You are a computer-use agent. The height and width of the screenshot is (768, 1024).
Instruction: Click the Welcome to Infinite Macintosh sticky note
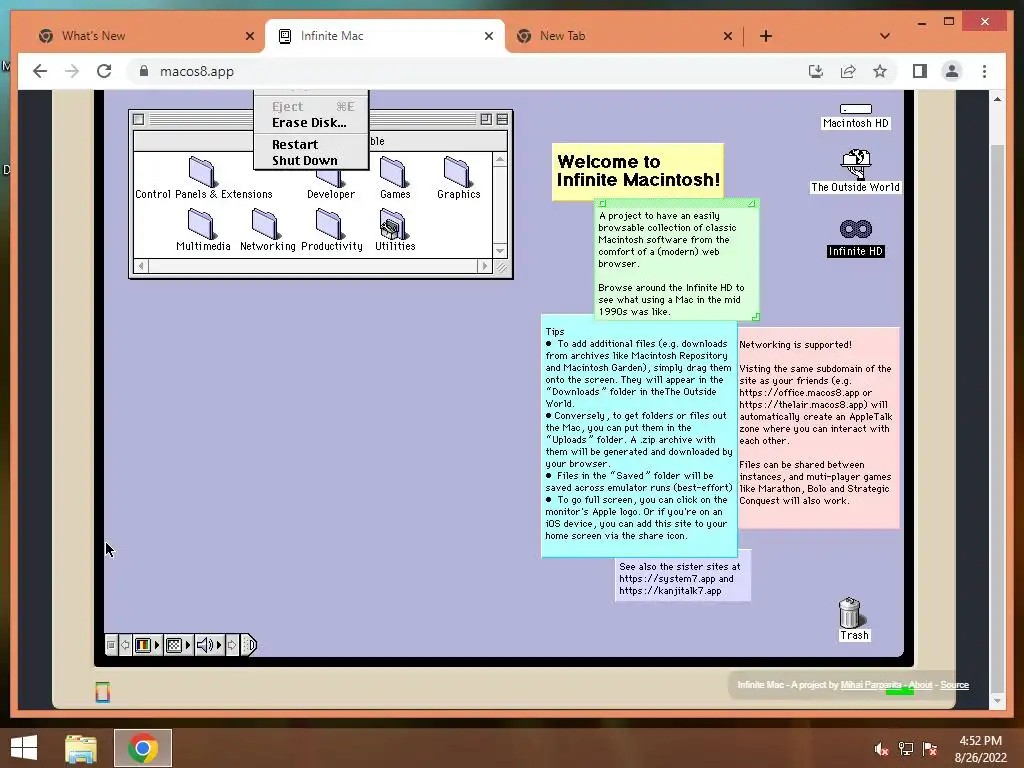pos(638,171)
